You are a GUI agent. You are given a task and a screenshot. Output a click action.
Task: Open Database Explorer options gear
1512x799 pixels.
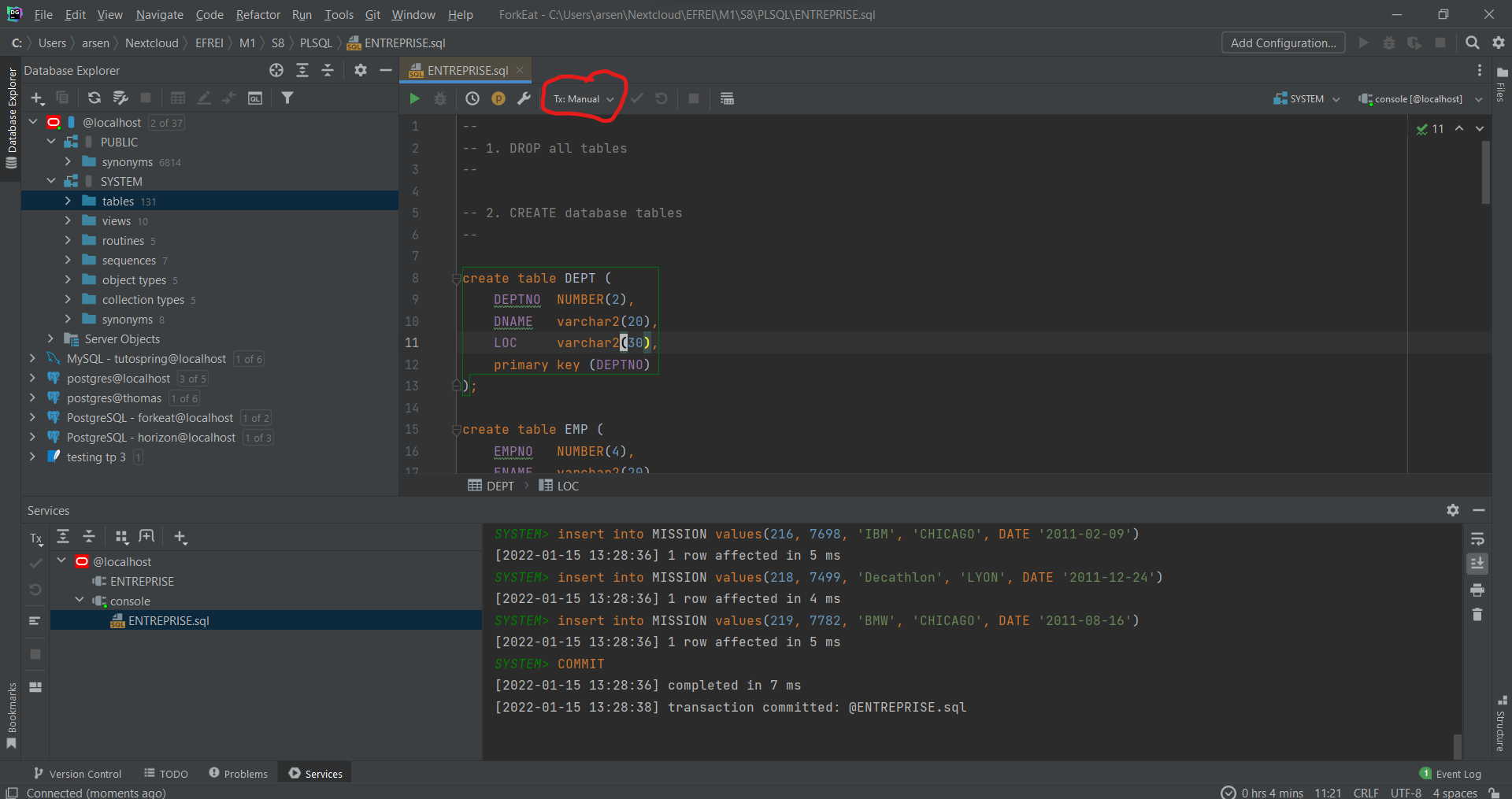tap(361, 70)
